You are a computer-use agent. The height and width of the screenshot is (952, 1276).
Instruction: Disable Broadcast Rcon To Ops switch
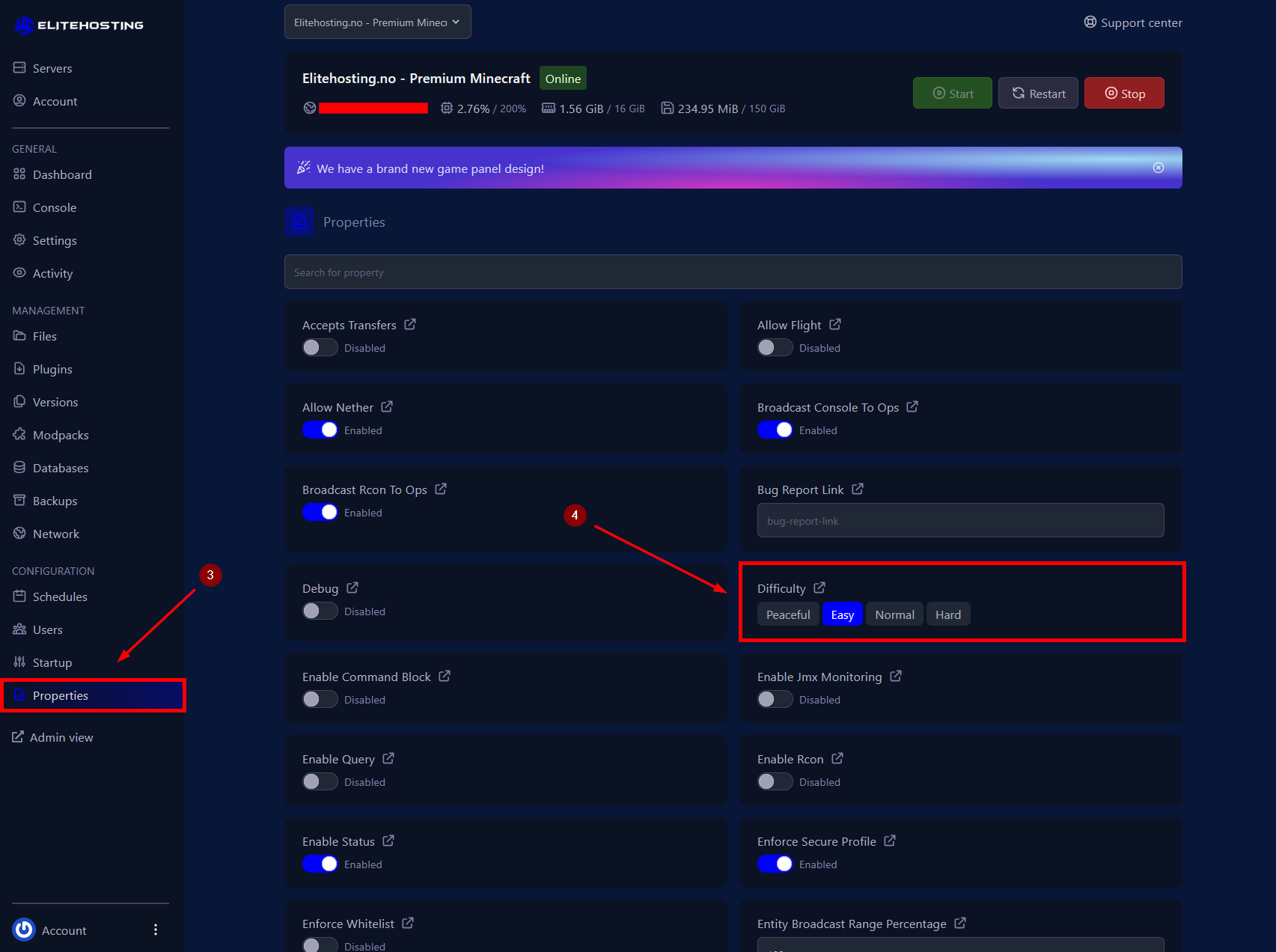[x=320, y=512]
